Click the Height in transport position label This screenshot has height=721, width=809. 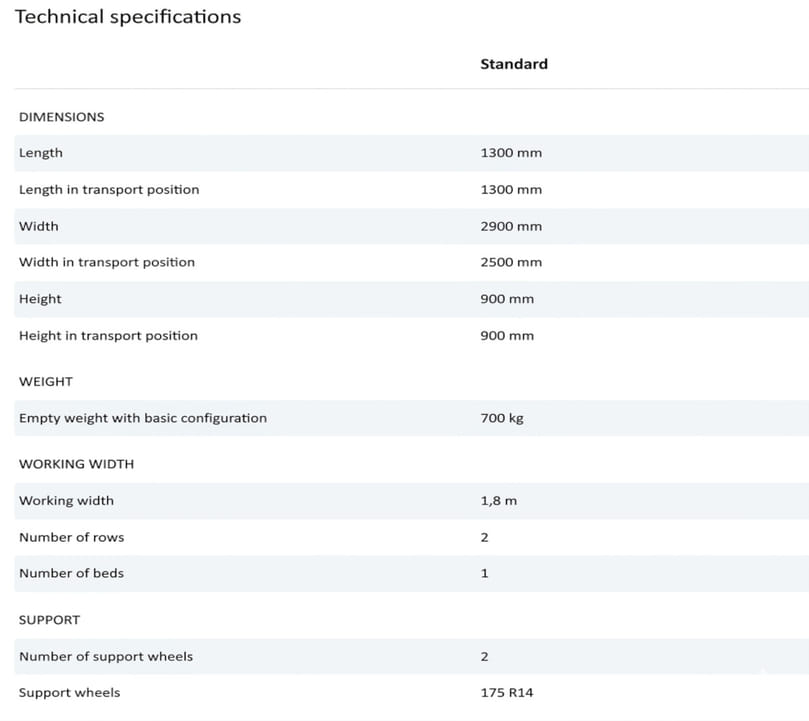point(108,336)
